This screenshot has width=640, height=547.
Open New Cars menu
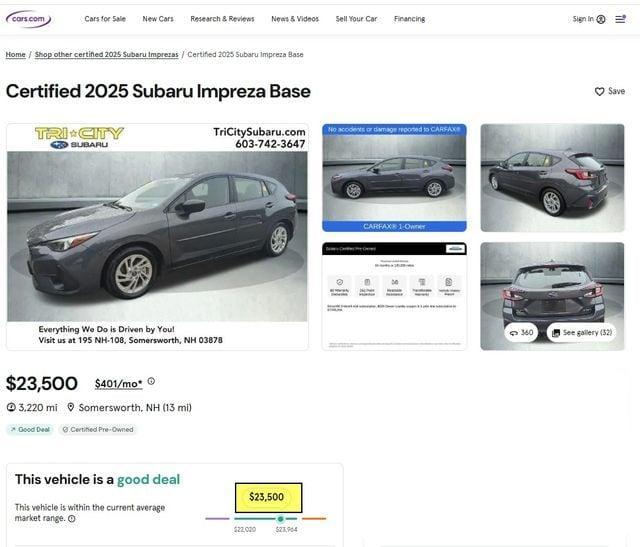[x=158, y=19]
